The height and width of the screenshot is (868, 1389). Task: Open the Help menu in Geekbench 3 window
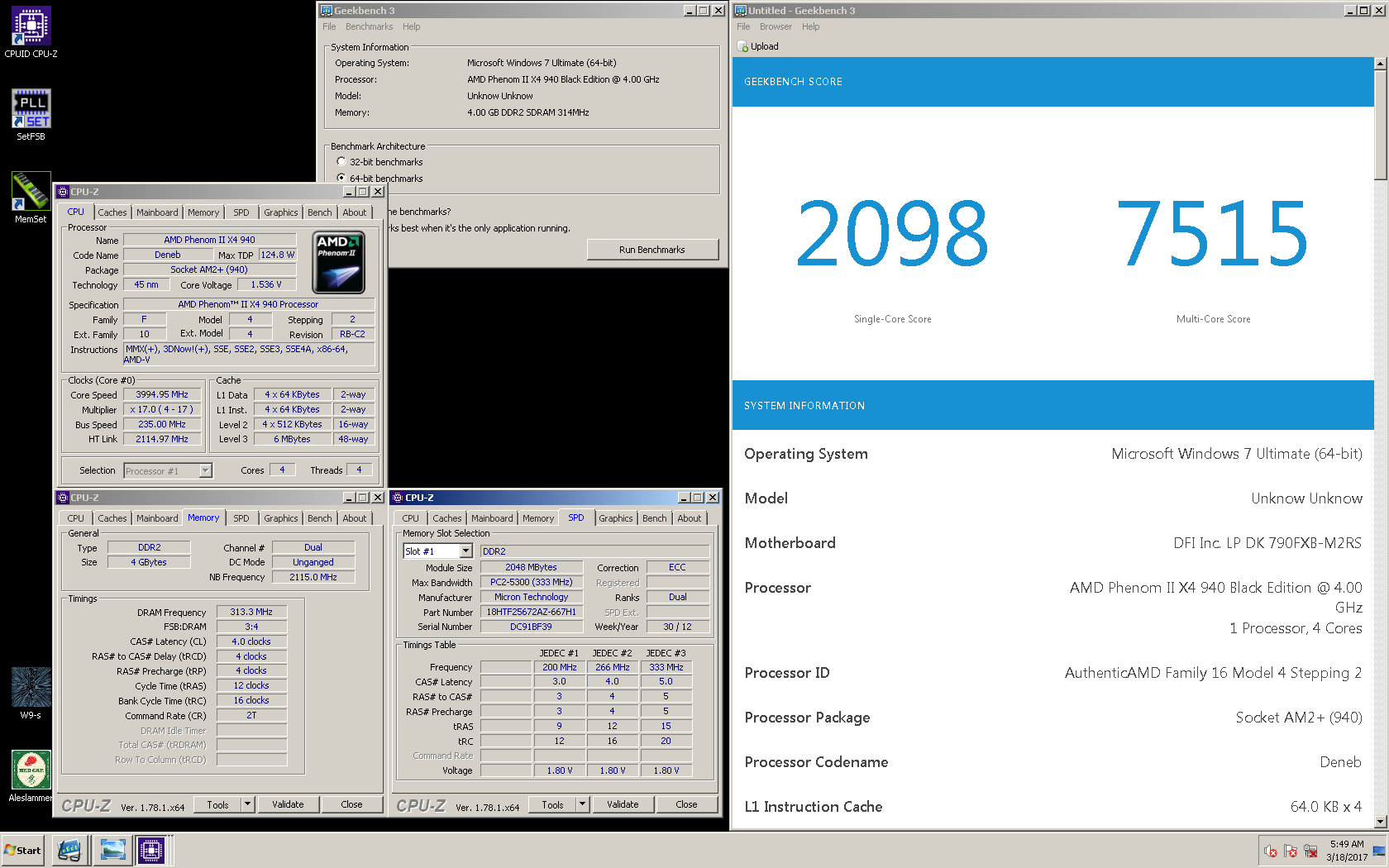(x=411, y=26)
